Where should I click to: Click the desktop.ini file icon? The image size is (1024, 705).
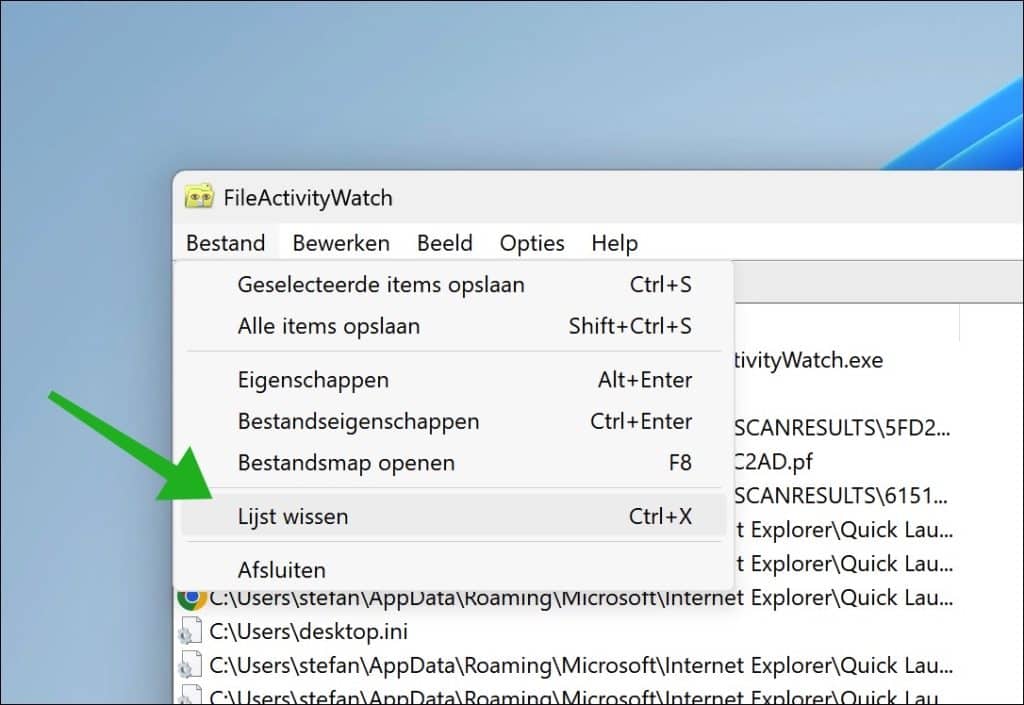pos(188,631)
